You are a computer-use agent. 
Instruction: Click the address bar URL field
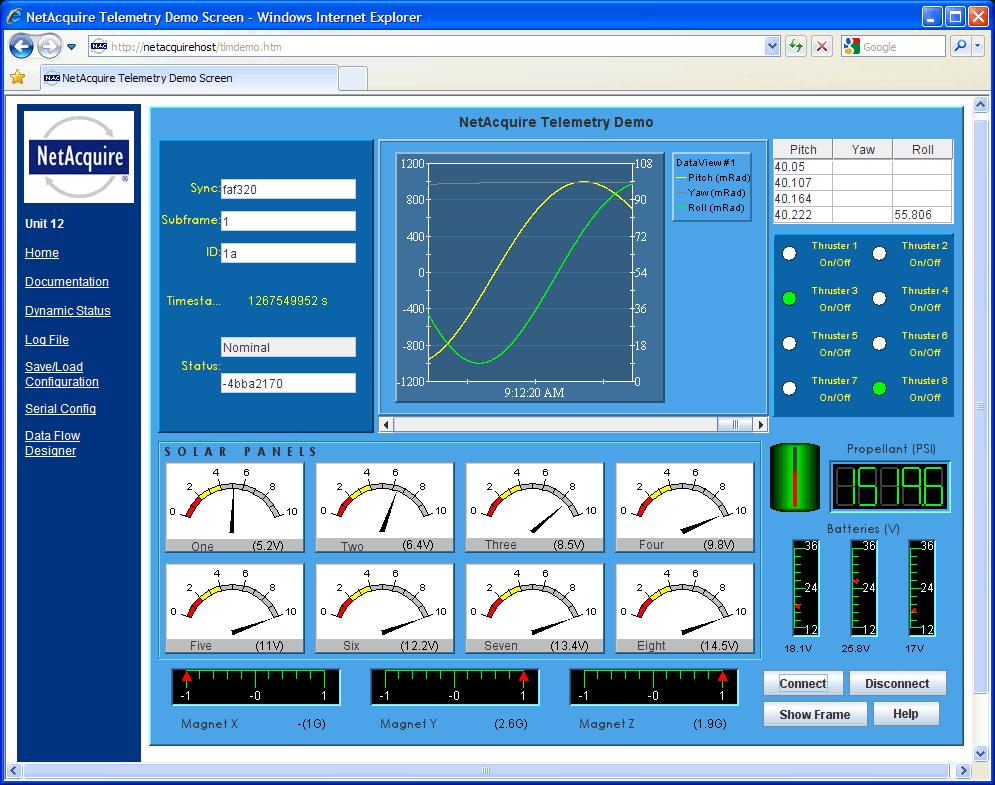[426, 46]
